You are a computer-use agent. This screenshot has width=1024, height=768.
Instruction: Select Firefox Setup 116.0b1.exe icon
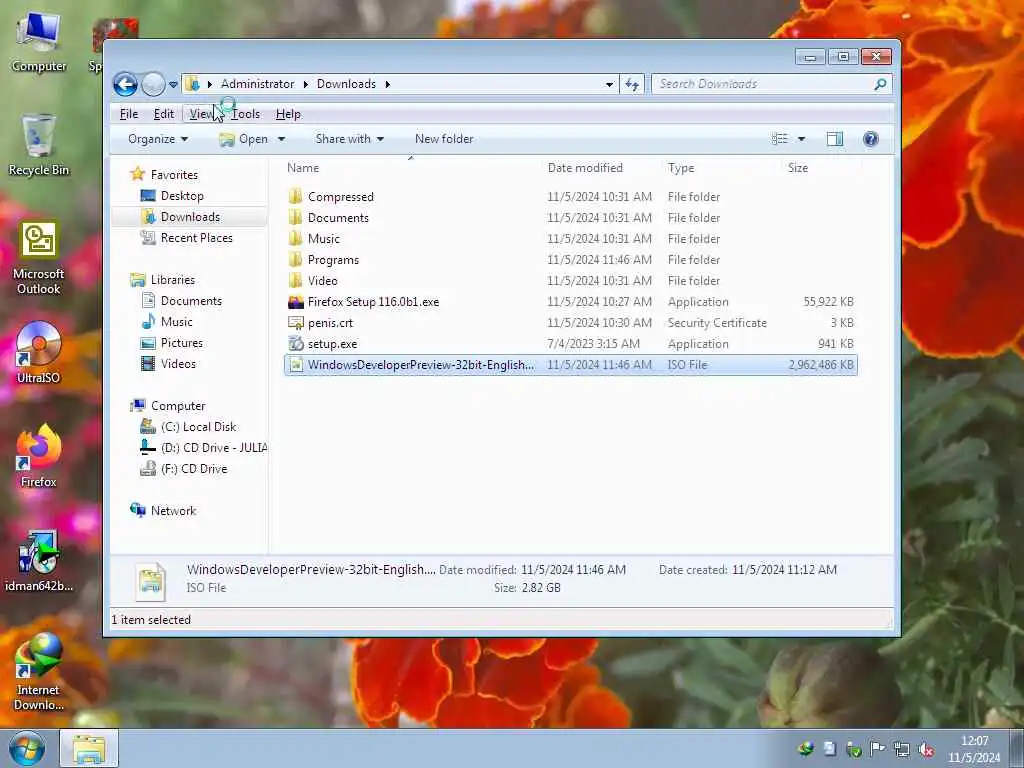coord(296,302)
